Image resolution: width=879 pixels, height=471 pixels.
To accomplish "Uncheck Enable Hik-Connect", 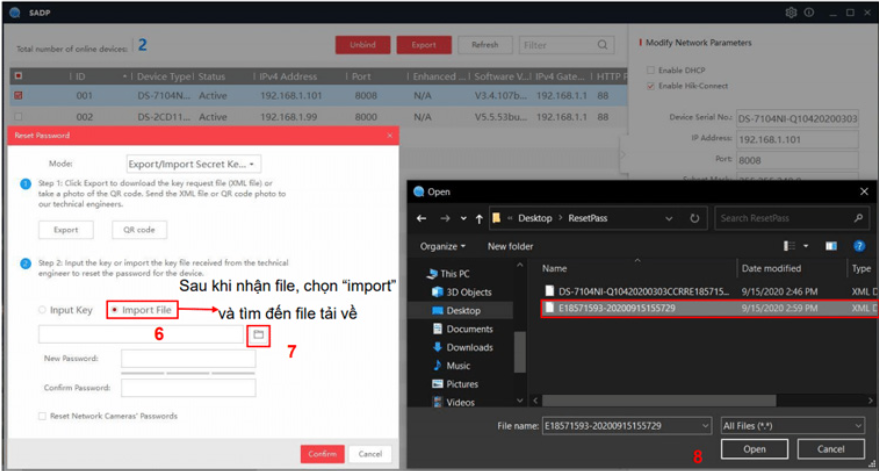I will 651,86.
